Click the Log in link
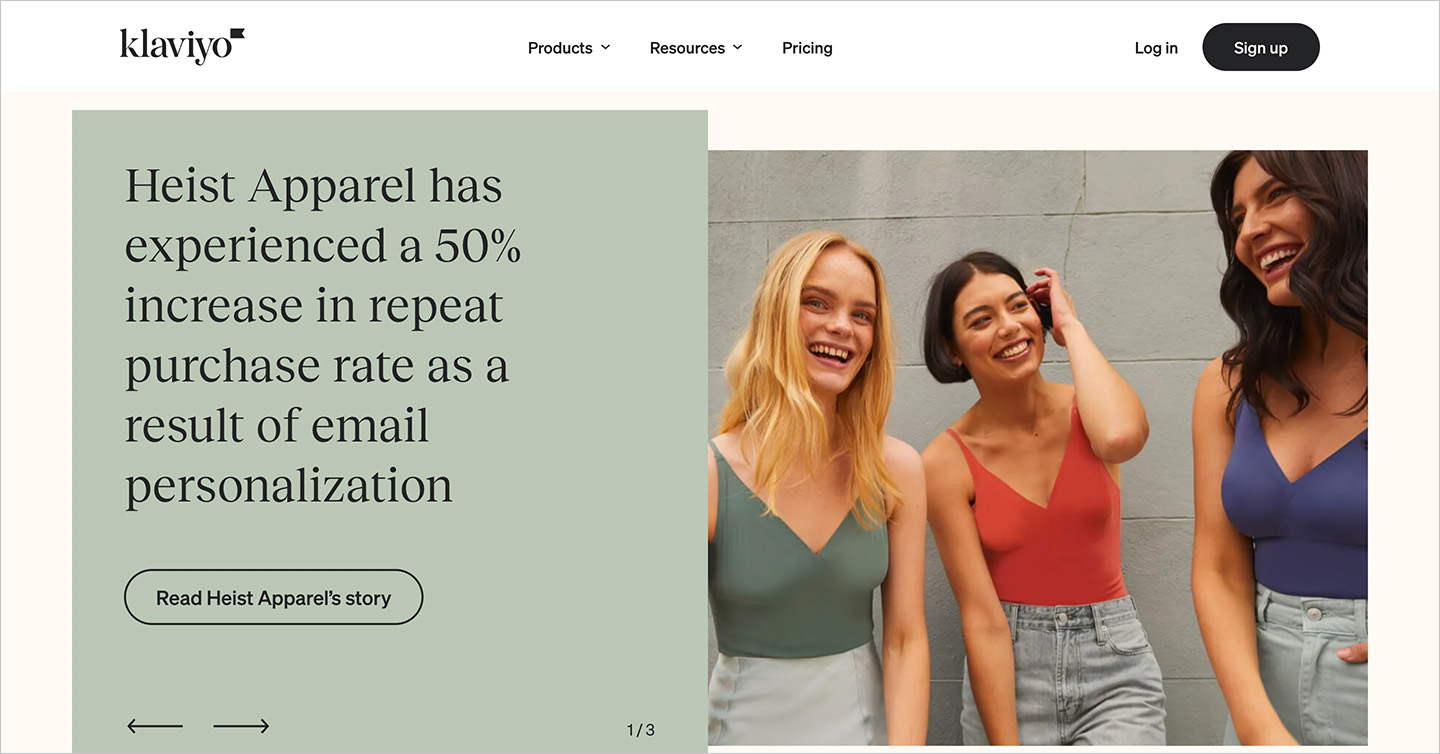The width and height of the screenshot is (1440, 754). pyautogui.click(x=1156, y=48)
